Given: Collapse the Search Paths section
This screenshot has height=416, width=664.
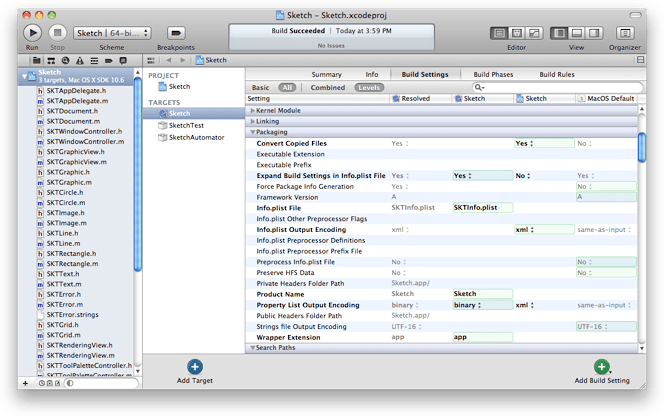Looking at the screenshot, I should click(x=252, y=348).
